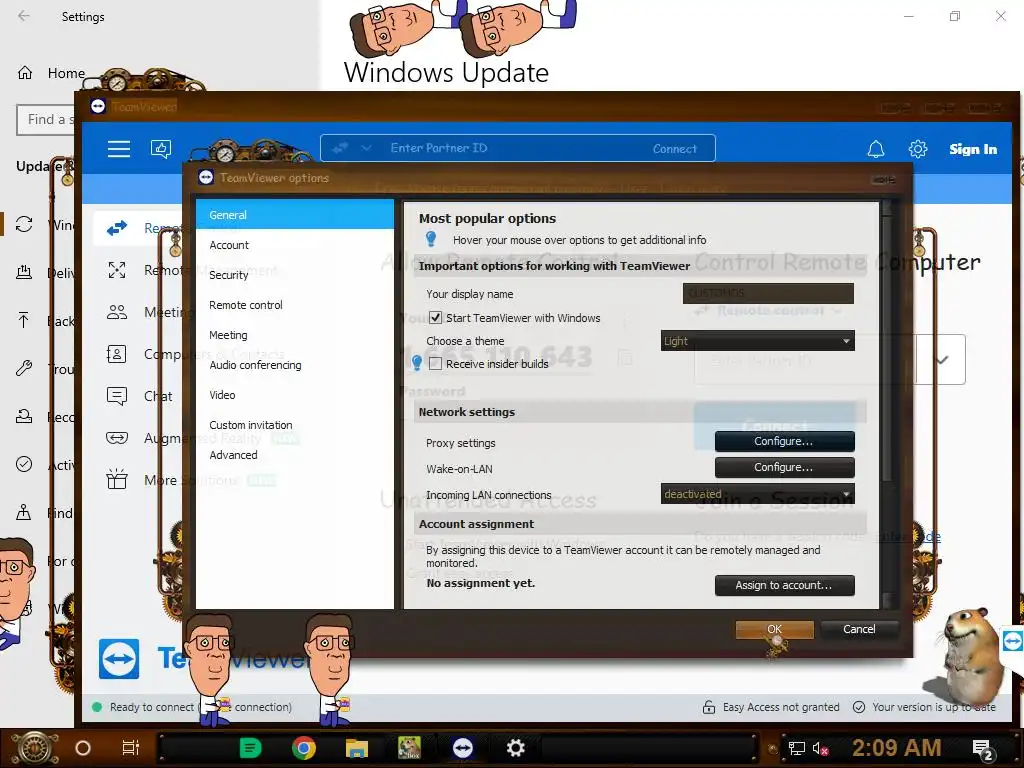Screen dimensions: 1024x768
Task: Select Video options category
Action: (x=295, y=395)
